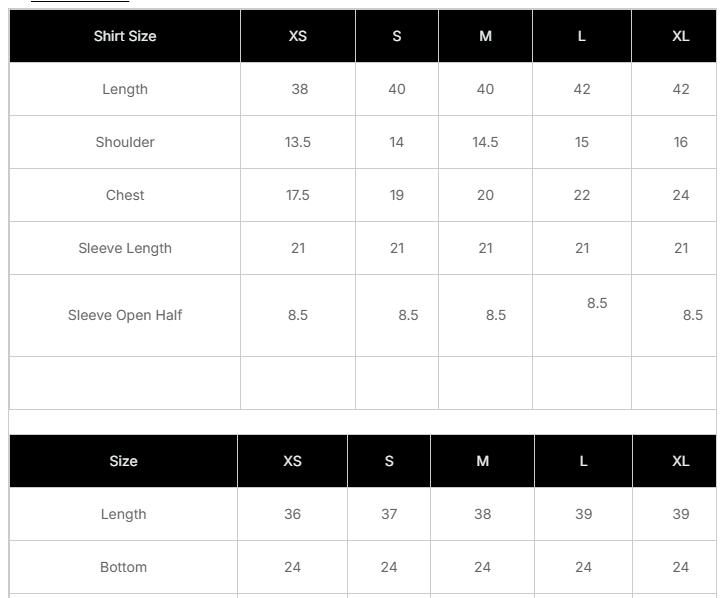Click the "Size" header in the lower table

124,461
